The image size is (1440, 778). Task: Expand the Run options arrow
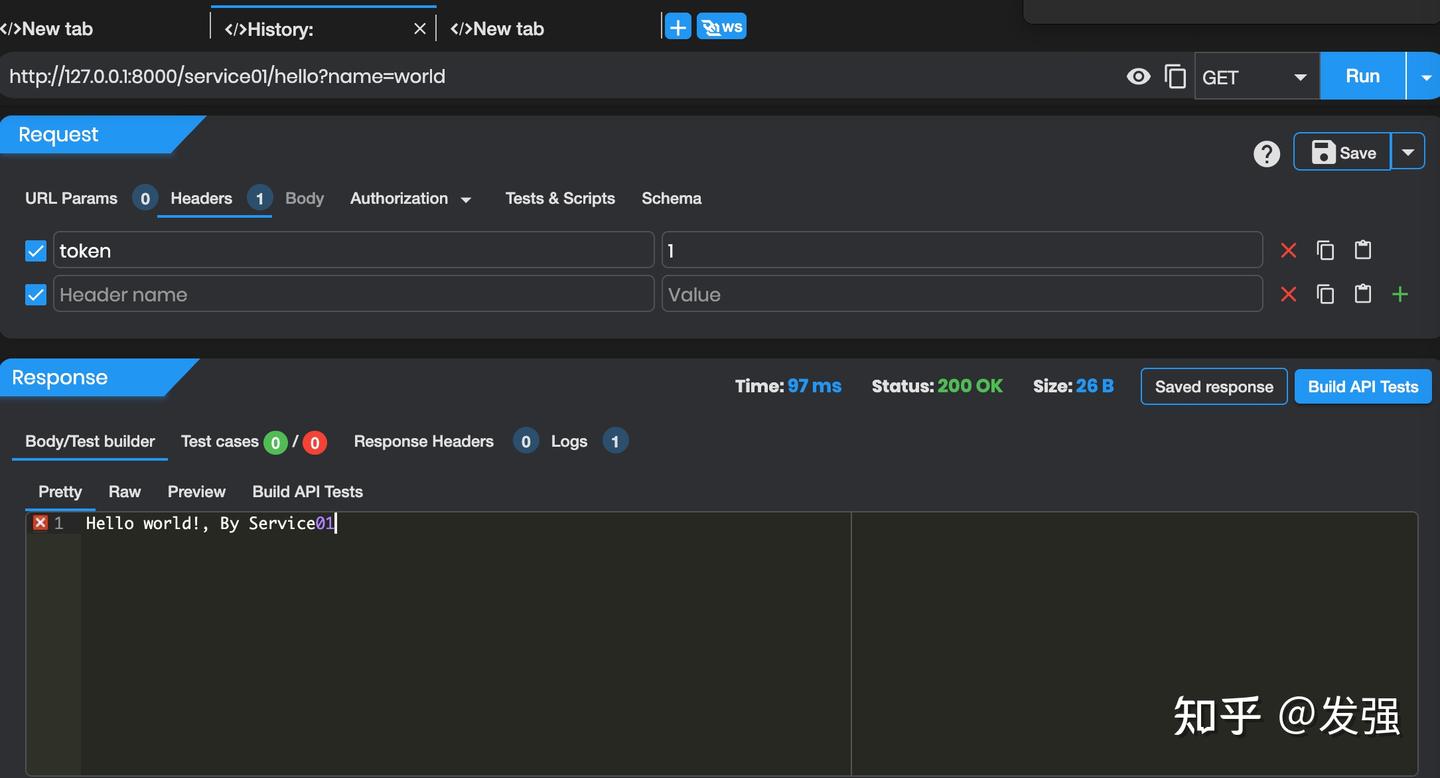click(x=1423, y=76)
